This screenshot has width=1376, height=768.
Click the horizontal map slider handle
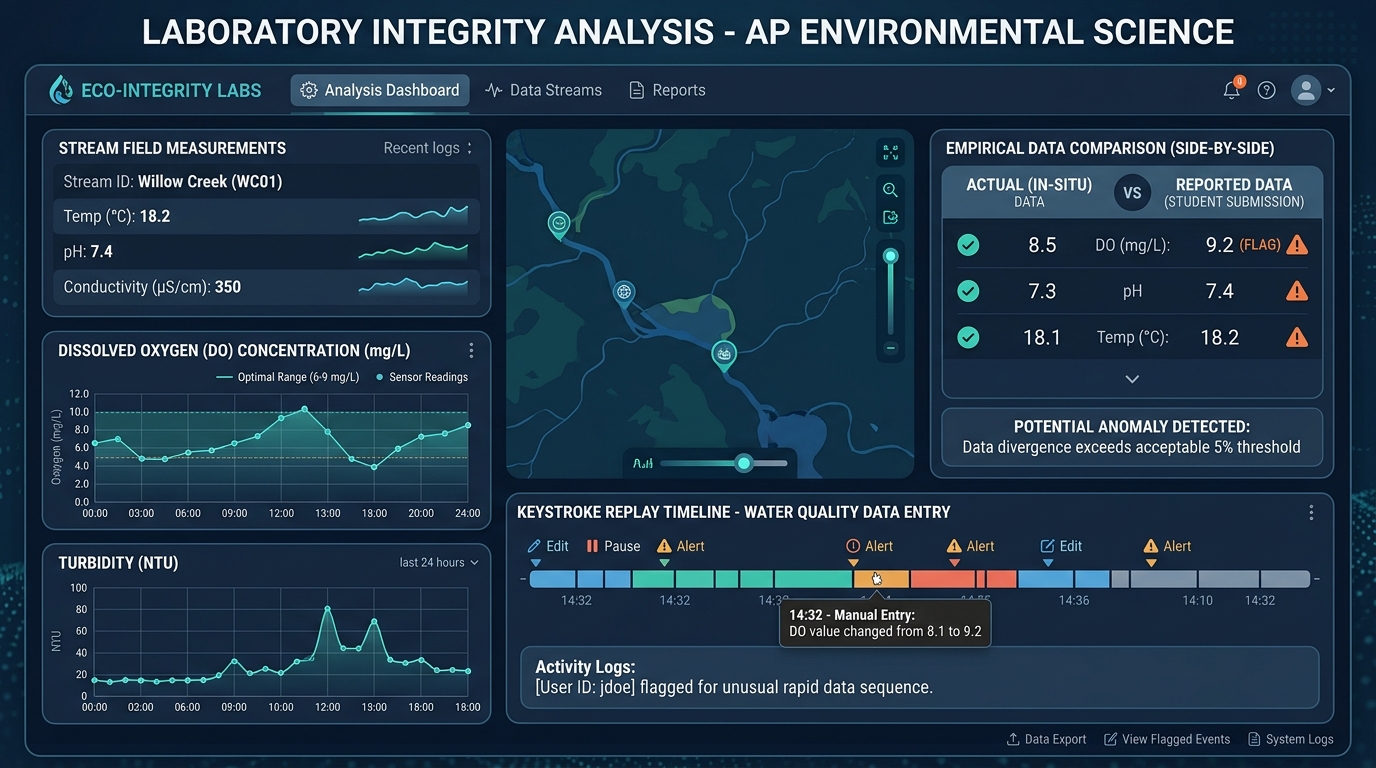coord(743,463)
